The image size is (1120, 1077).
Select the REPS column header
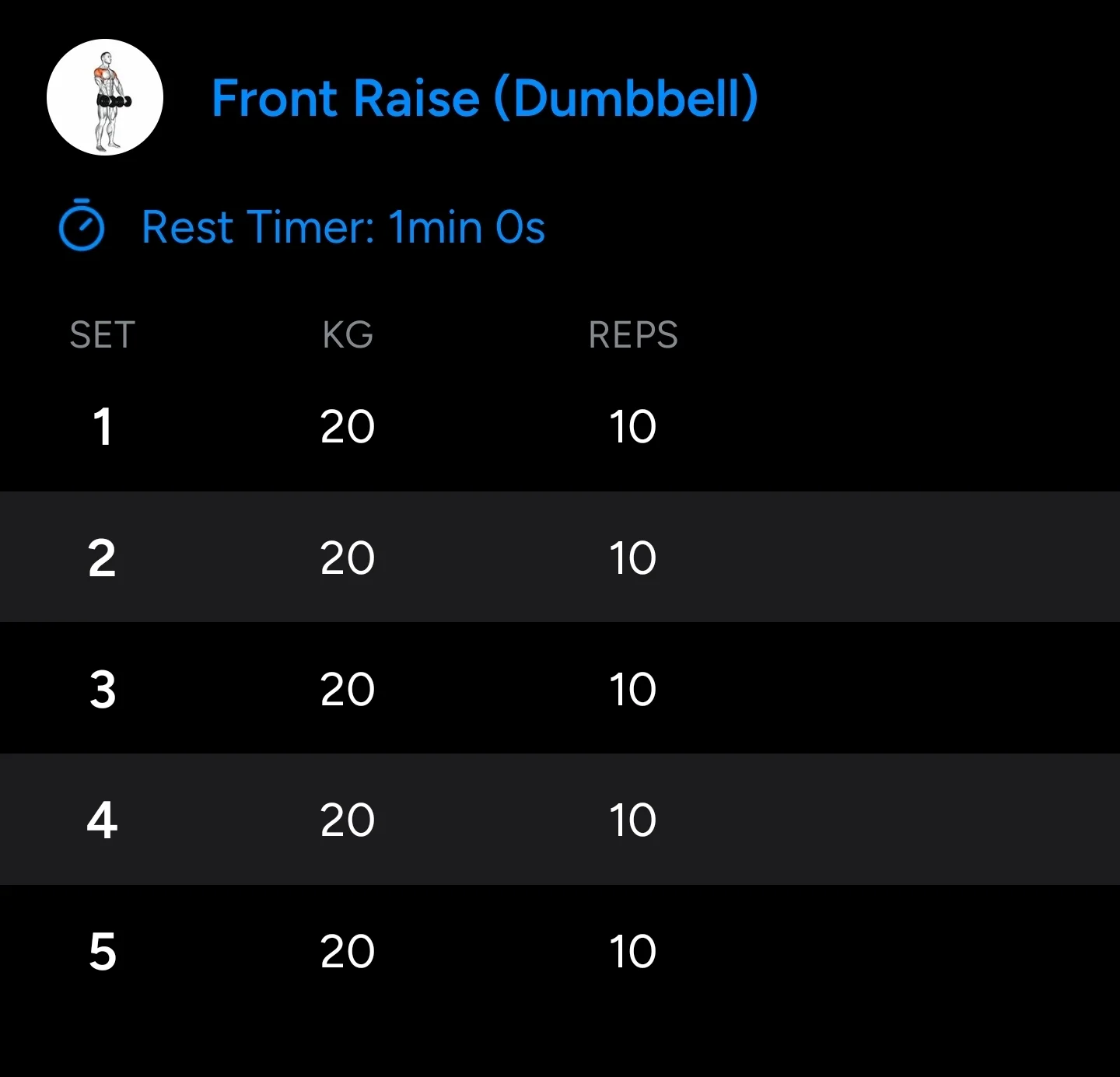633,335
